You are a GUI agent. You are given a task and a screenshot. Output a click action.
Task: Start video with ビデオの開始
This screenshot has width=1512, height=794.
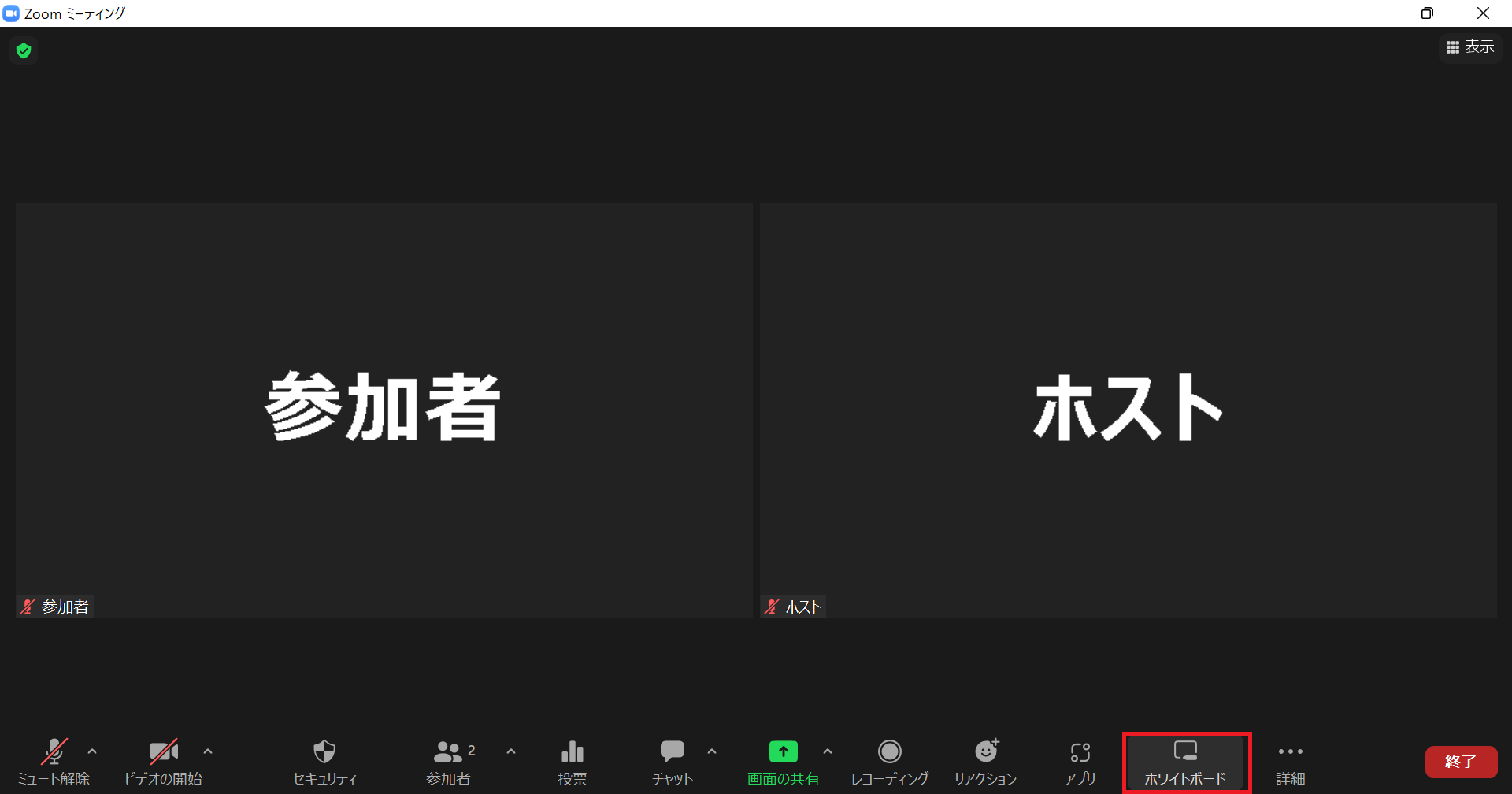coord(163,761)
